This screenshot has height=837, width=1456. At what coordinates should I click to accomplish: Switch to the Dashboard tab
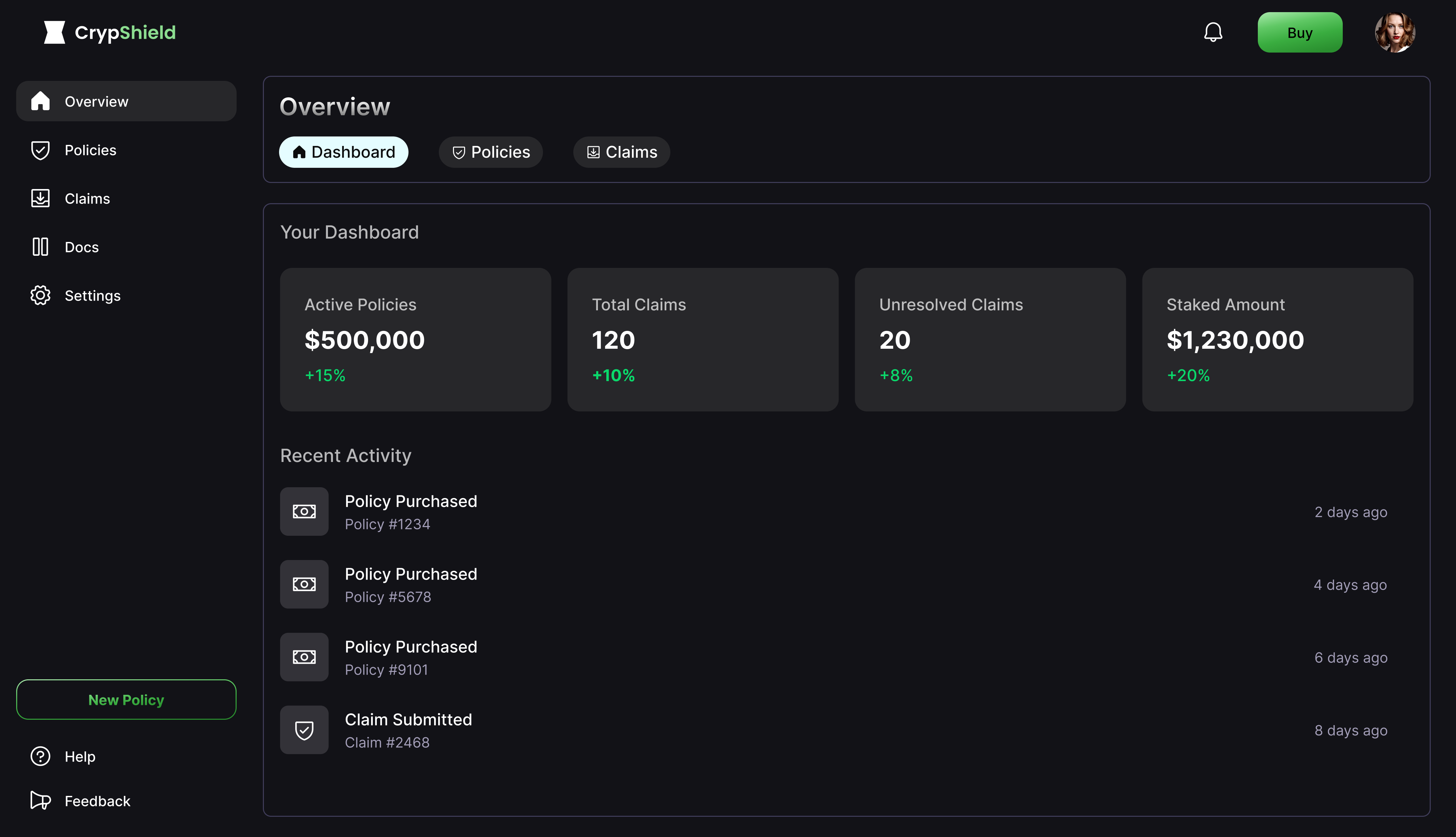tap(343, 152)
